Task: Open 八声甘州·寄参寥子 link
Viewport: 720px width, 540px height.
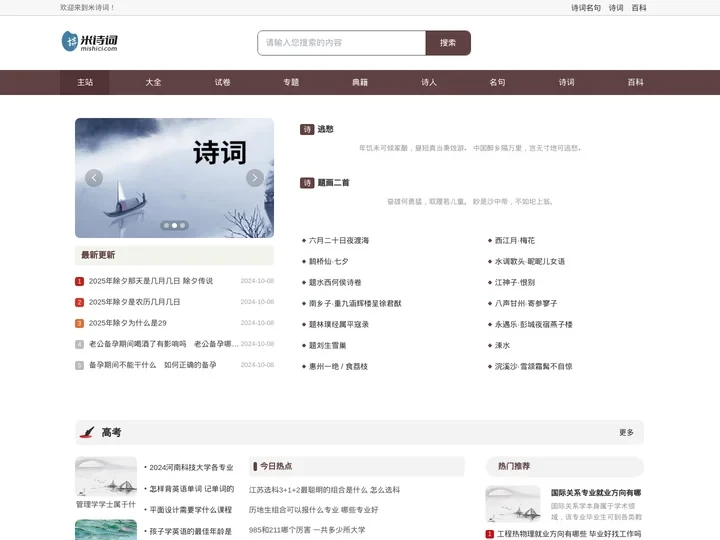Action: coord(526,304)
